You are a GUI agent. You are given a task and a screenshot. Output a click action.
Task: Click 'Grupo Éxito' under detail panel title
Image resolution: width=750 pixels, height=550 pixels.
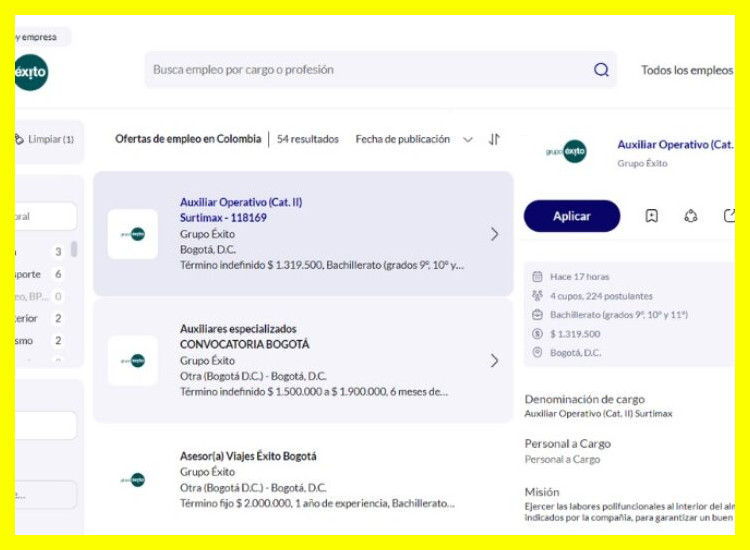tap(642, 163)
